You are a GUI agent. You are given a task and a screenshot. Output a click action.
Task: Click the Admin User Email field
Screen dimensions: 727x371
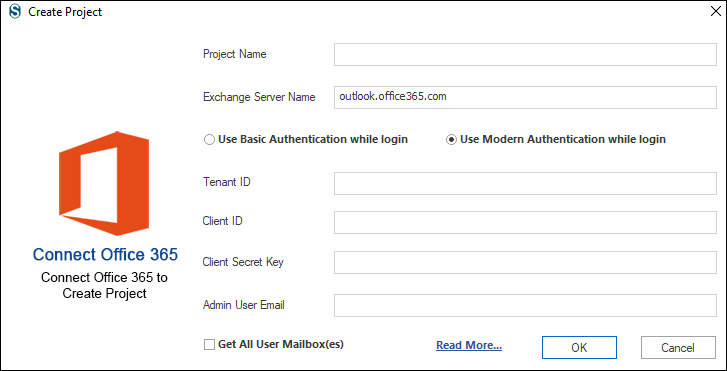(525, 306)
